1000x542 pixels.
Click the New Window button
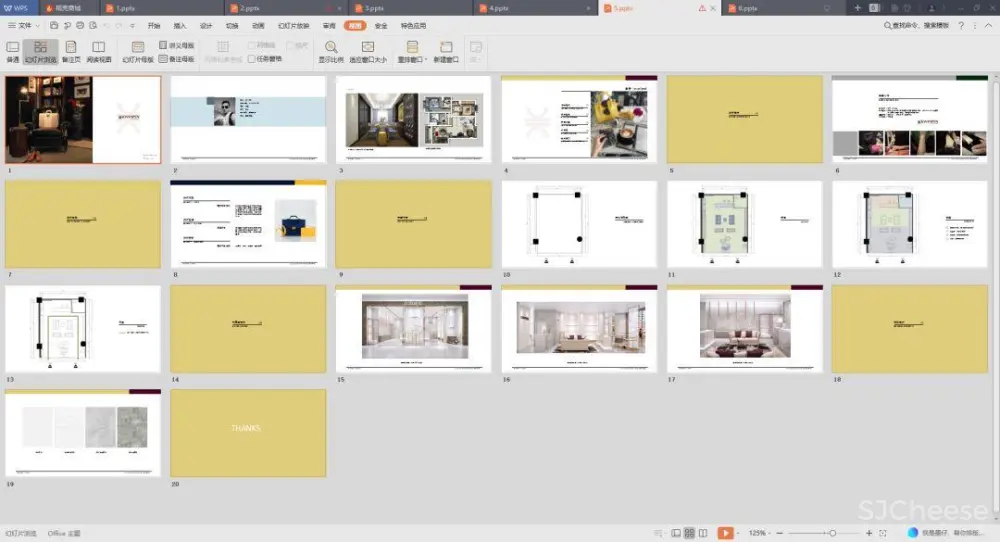tap(446, 51)
